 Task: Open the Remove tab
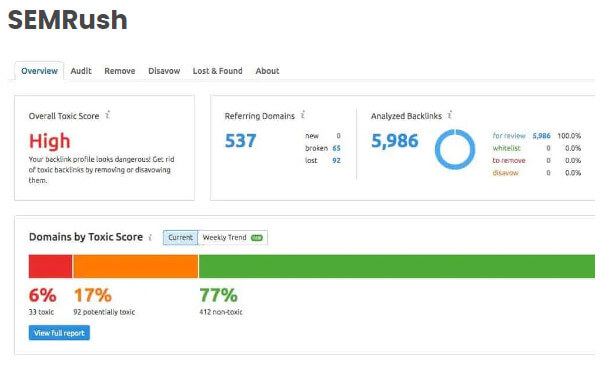[x=120, y=71]
